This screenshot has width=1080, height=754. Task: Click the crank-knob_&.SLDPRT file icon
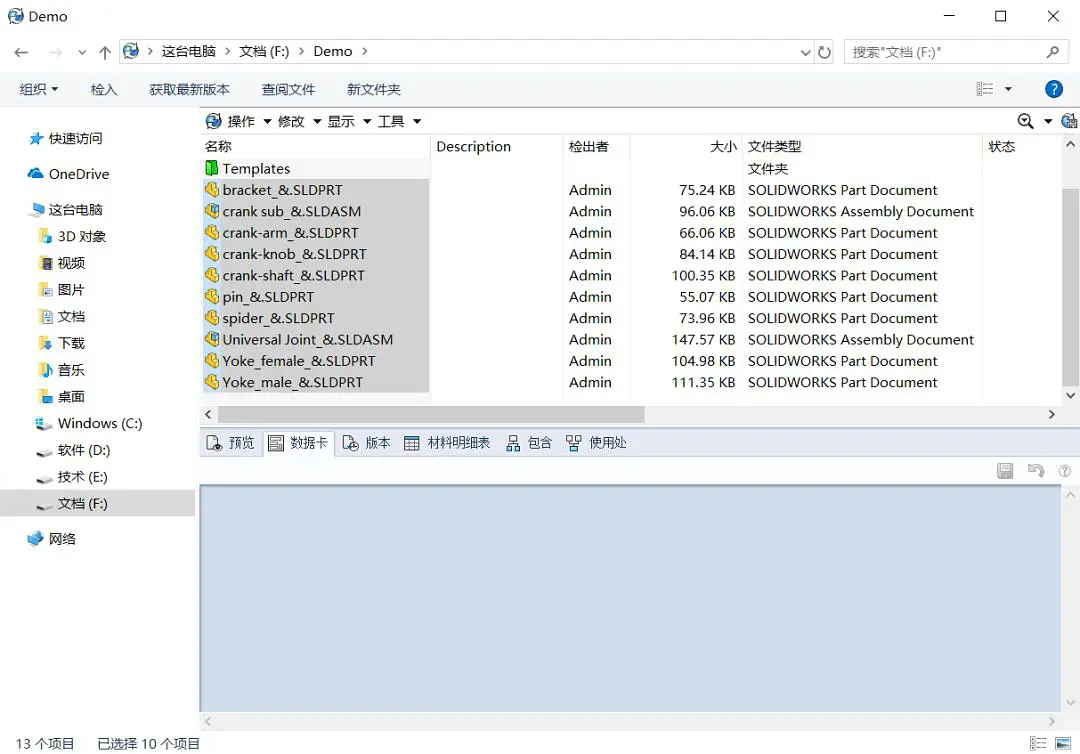coord(212,254)
